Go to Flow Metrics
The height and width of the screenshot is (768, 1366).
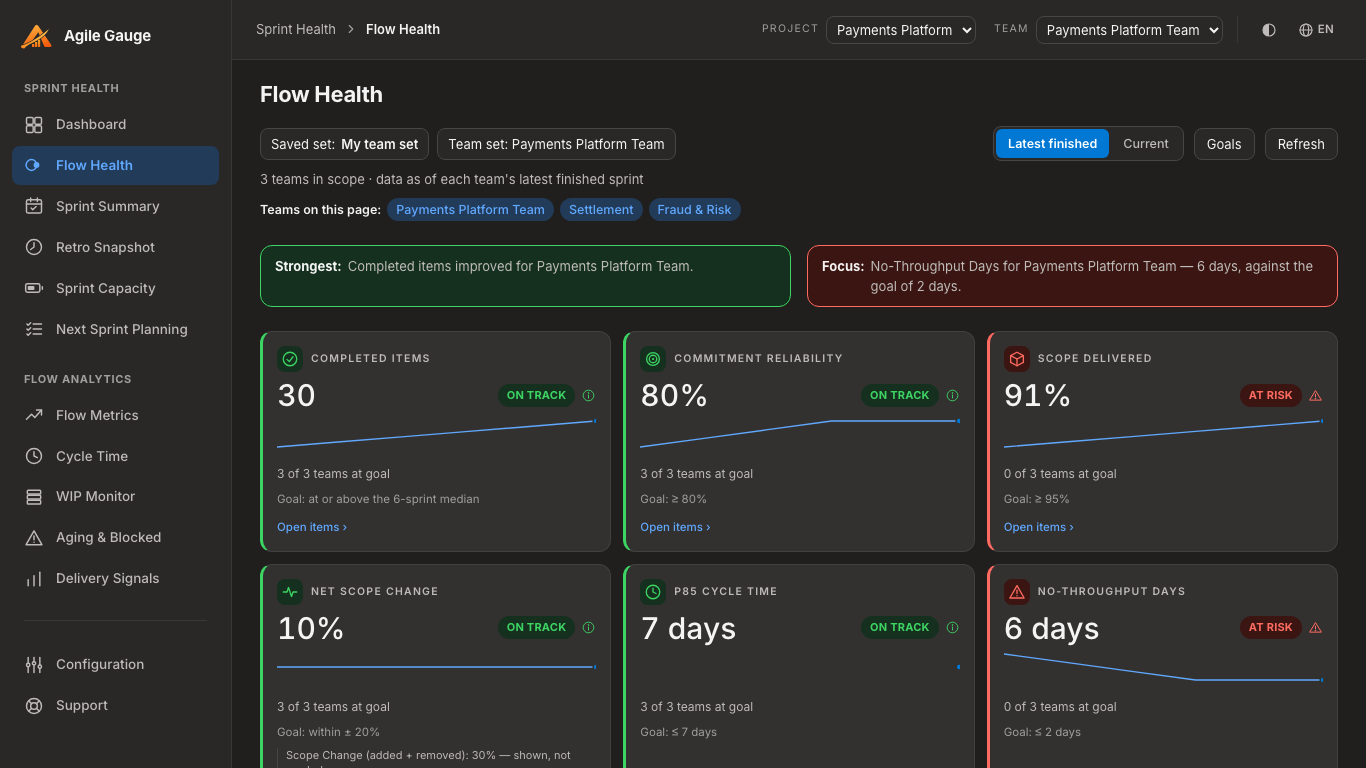tap(115, 416)
